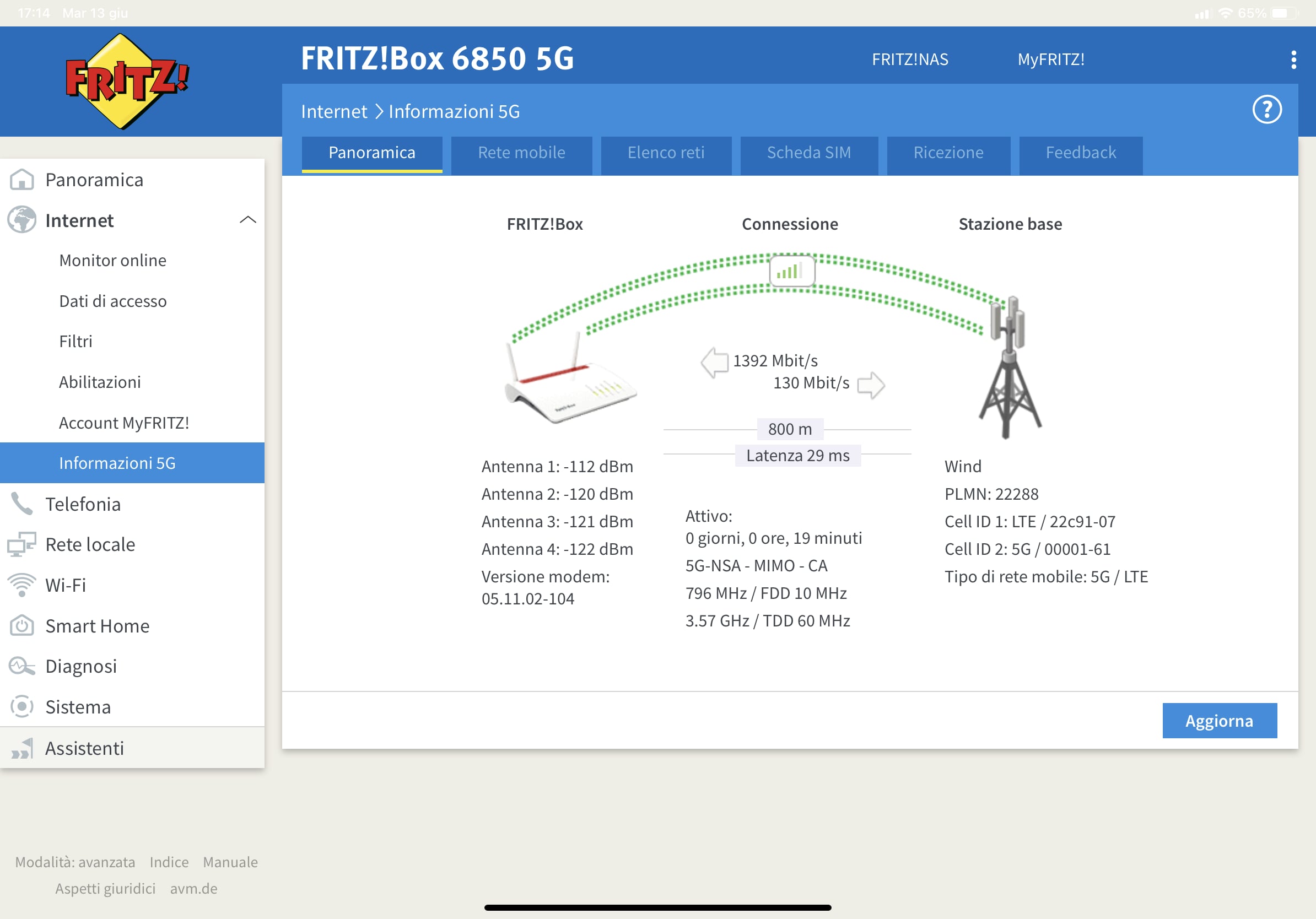Click the Aspetti giuridici footer link

coord(105,888)
